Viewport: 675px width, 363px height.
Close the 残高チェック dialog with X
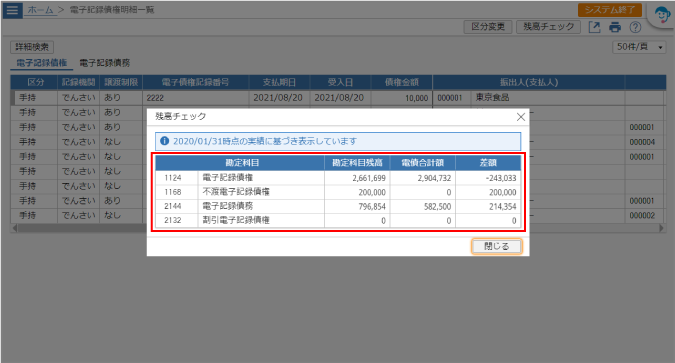(520, 117)
